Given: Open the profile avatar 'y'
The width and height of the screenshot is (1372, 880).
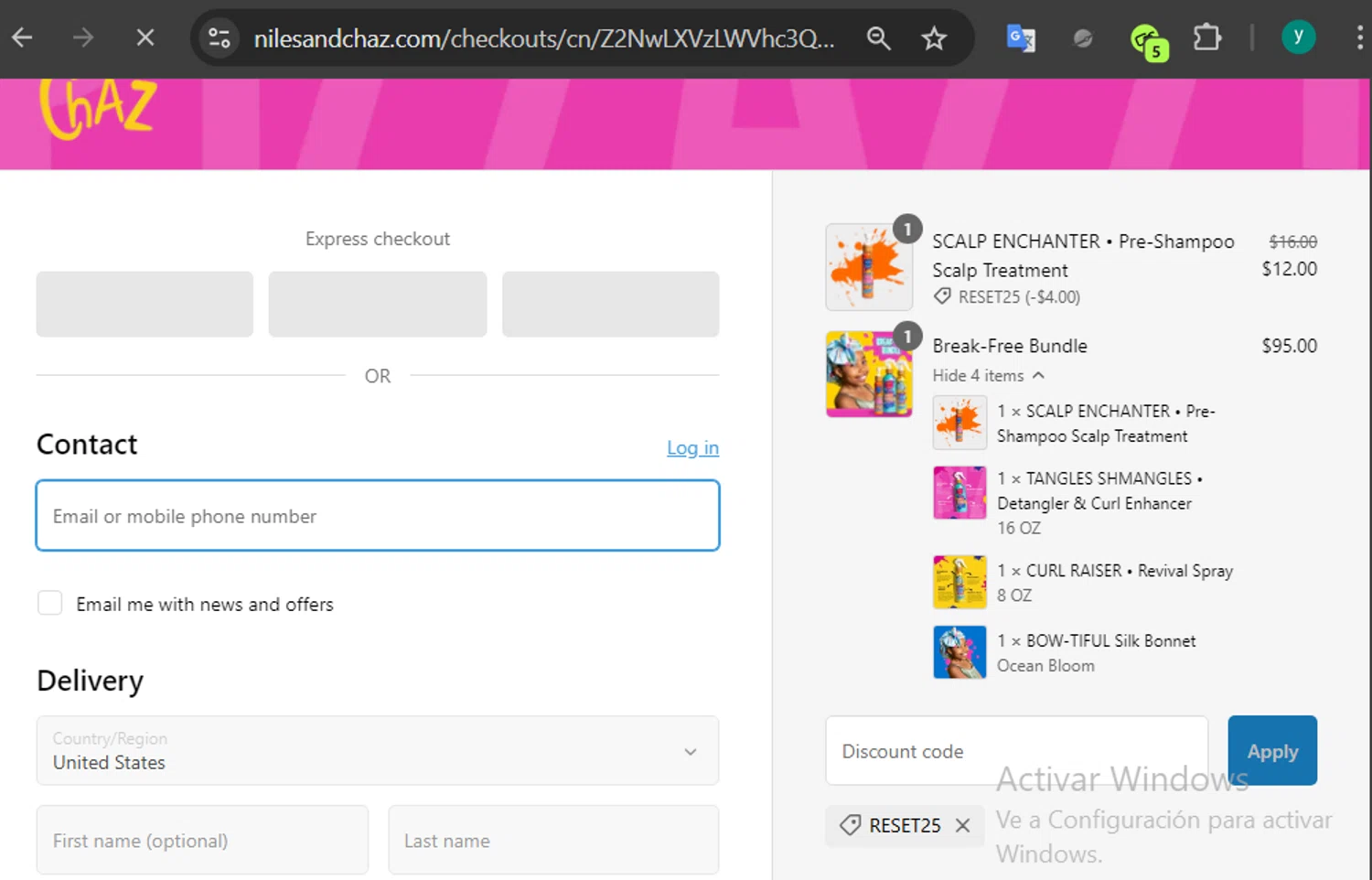Looking at the screenshot, I should point(1298,37).
